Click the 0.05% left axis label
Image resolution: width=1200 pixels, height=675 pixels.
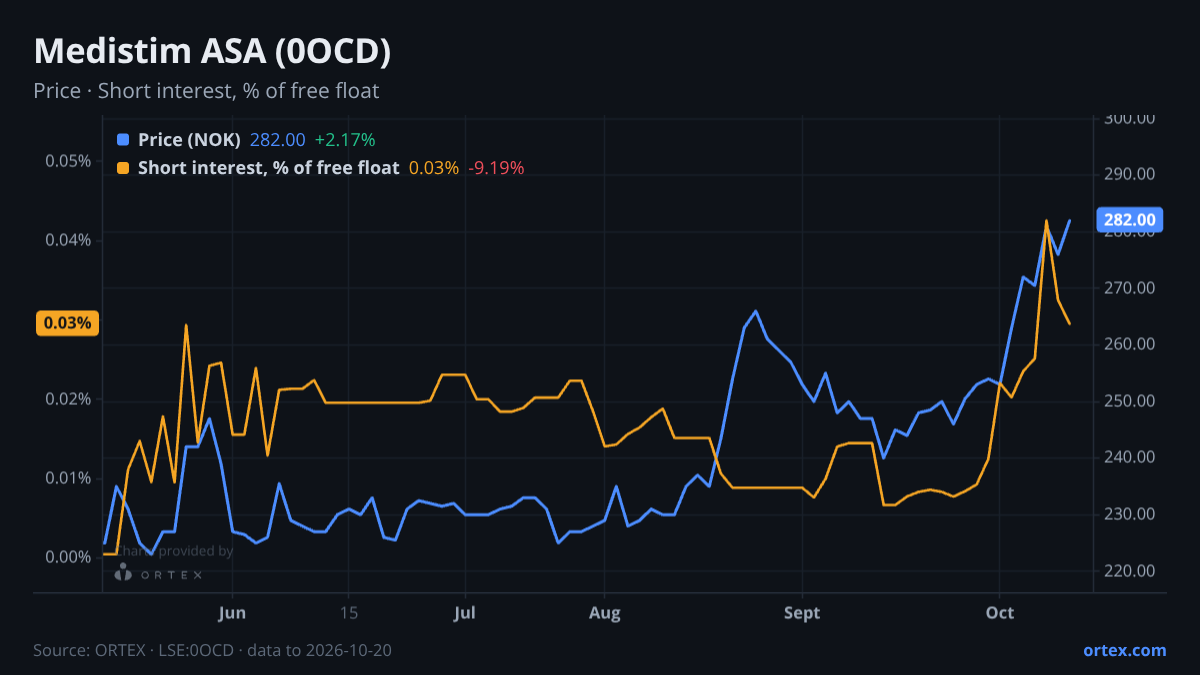click(x=68, y=161)
